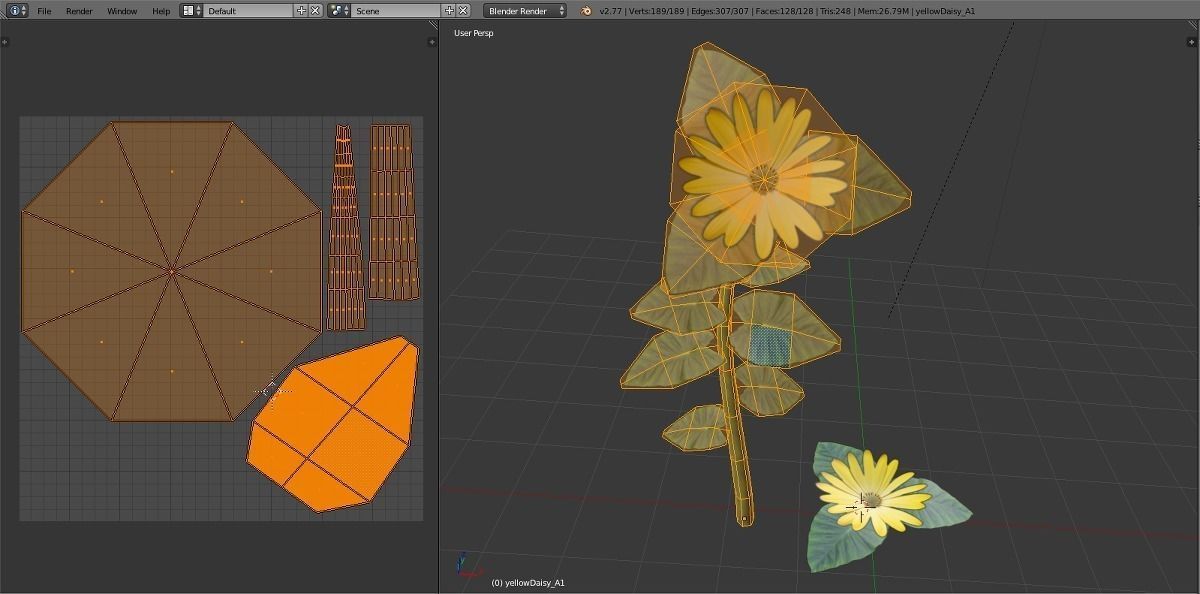Open the Info editor type selector icon

click(18, 10)
